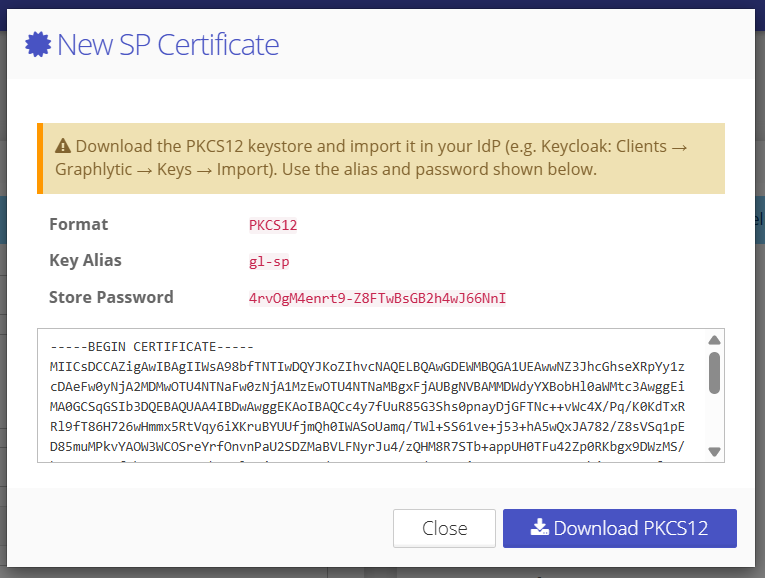765x578 pixels.
Task: Select the store password code value
Action: pyautogui.click(x=377, y=298)
